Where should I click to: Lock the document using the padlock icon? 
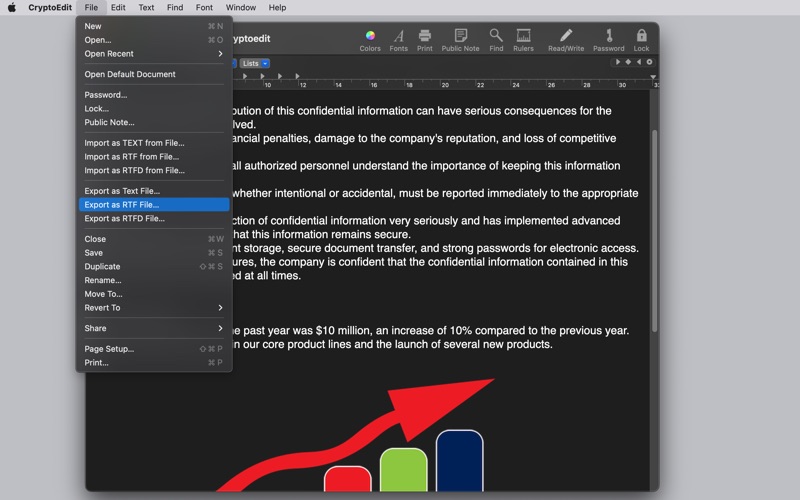click(x=641, y=40)
